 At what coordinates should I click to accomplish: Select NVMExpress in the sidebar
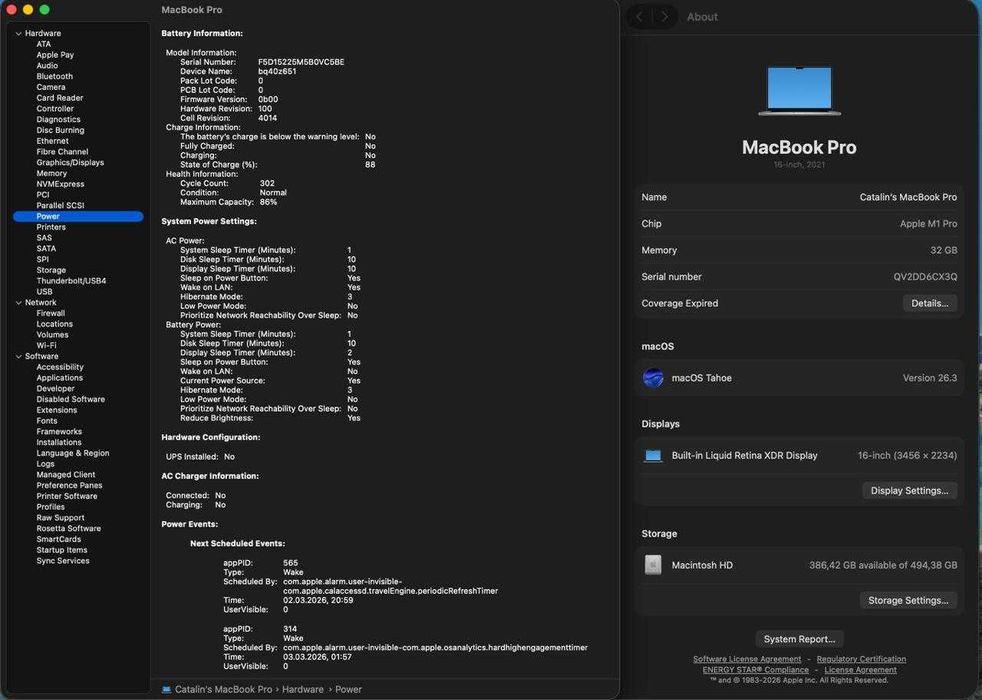coord(60,183)
